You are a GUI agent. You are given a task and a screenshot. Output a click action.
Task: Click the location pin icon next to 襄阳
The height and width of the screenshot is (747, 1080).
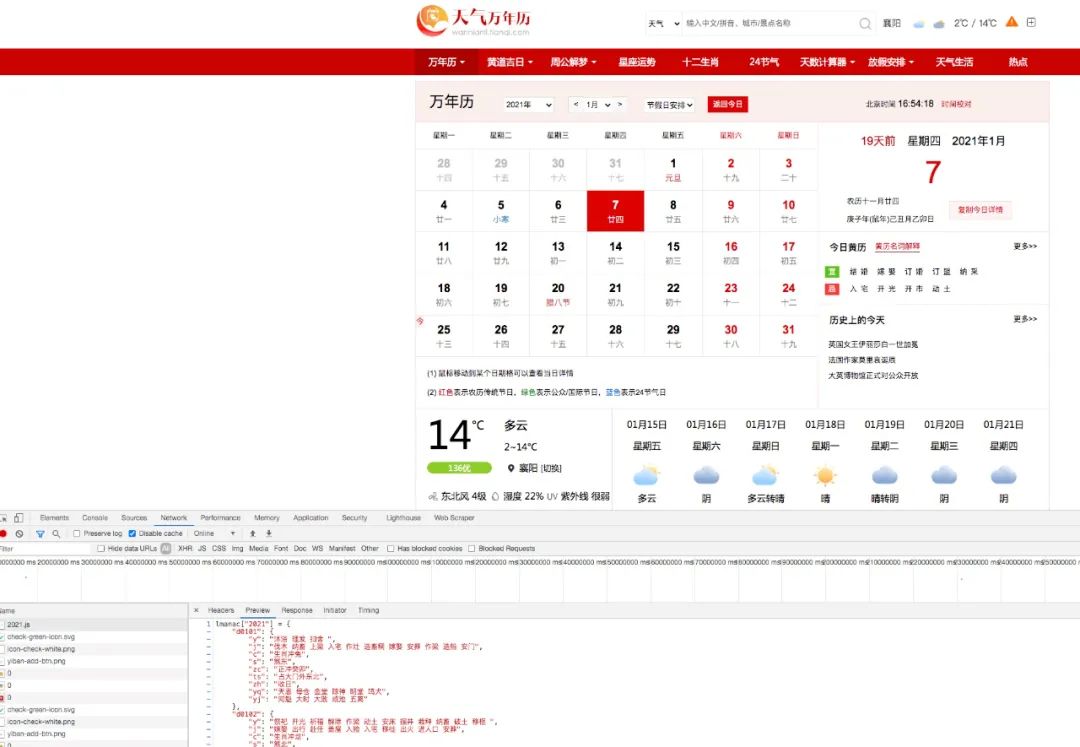[x=511, y=468]
